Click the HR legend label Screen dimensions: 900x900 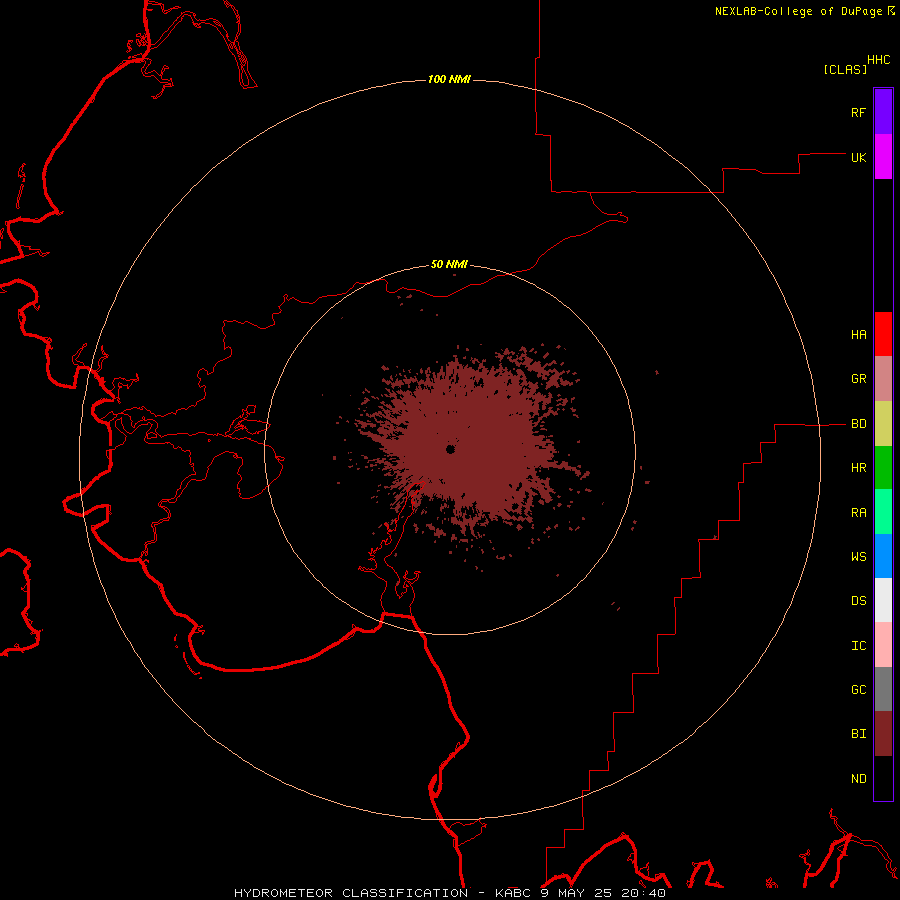tap(858, 468)
